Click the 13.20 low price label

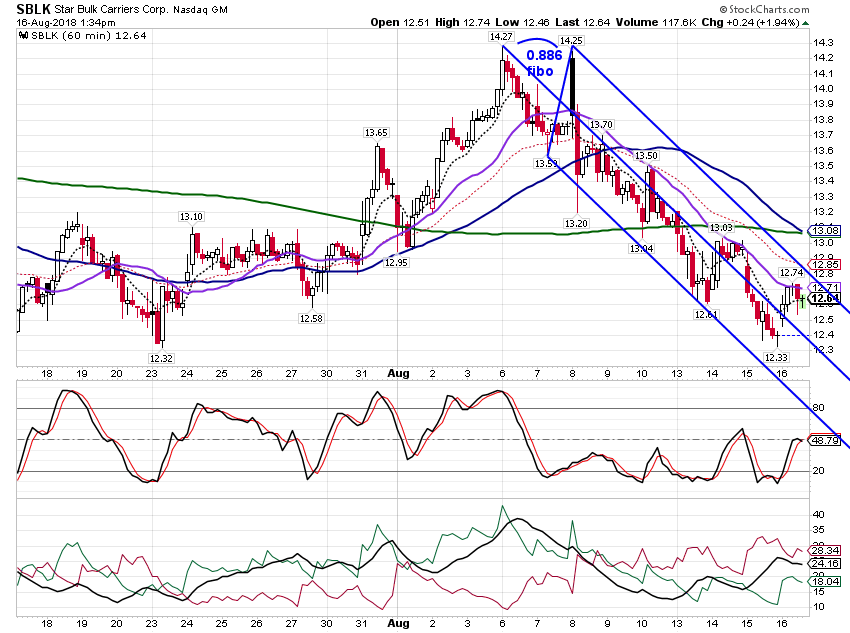[576, 223]
